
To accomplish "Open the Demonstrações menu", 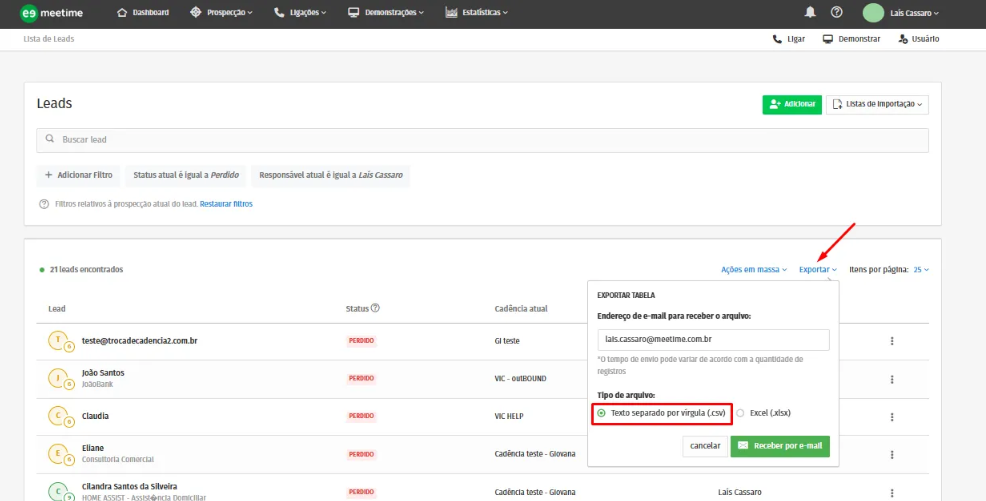I will (385, 13).
